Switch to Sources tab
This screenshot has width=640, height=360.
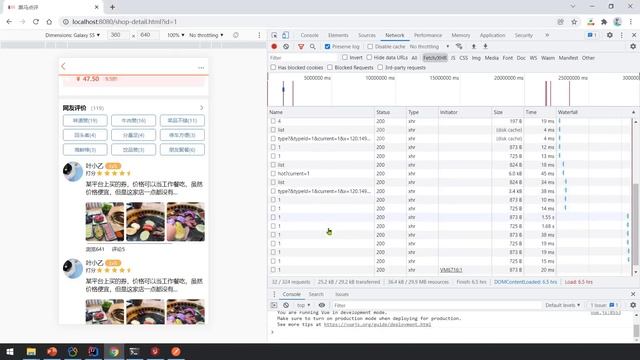tap(367, 36)
